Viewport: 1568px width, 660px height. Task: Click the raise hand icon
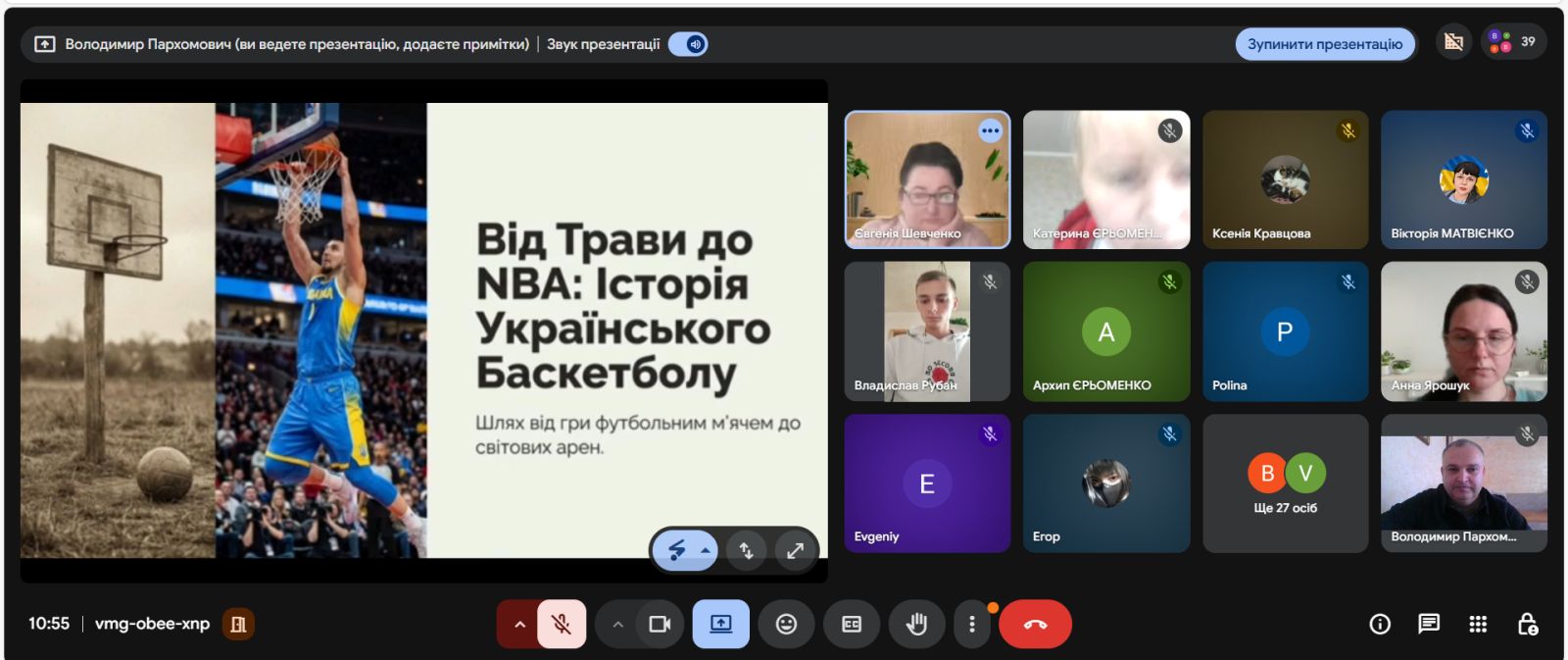(916, 624)
